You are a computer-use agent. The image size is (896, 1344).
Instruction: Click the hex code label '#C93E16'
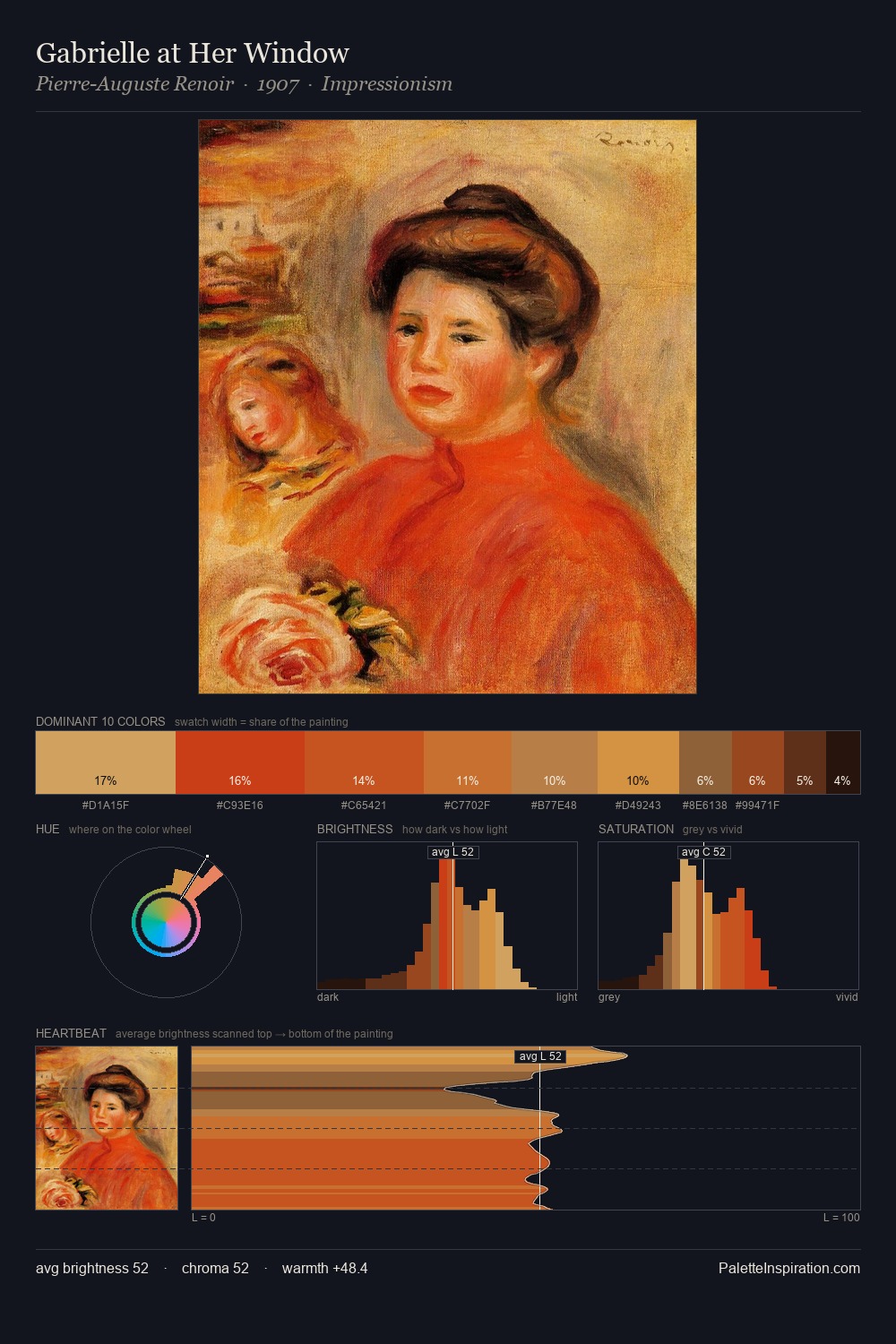point(240,806)
